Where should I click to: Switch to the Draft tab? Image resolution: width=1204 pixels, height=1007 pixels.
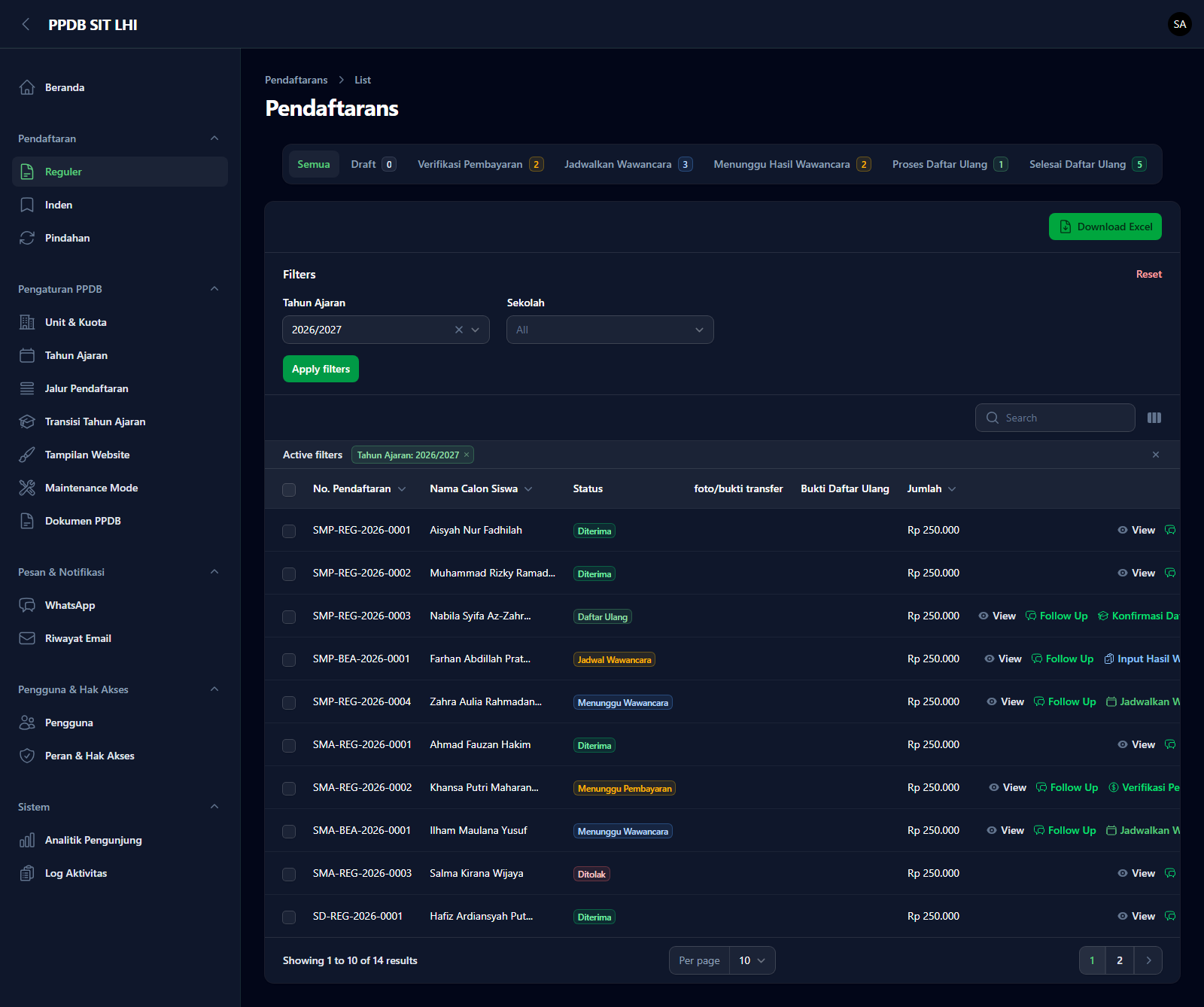click(x=373, y=164)
